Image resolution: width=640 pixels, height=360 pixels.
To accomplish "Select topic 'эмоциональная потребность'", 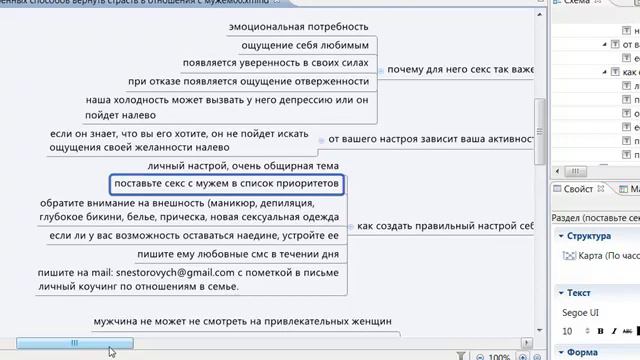I will 298,27.
